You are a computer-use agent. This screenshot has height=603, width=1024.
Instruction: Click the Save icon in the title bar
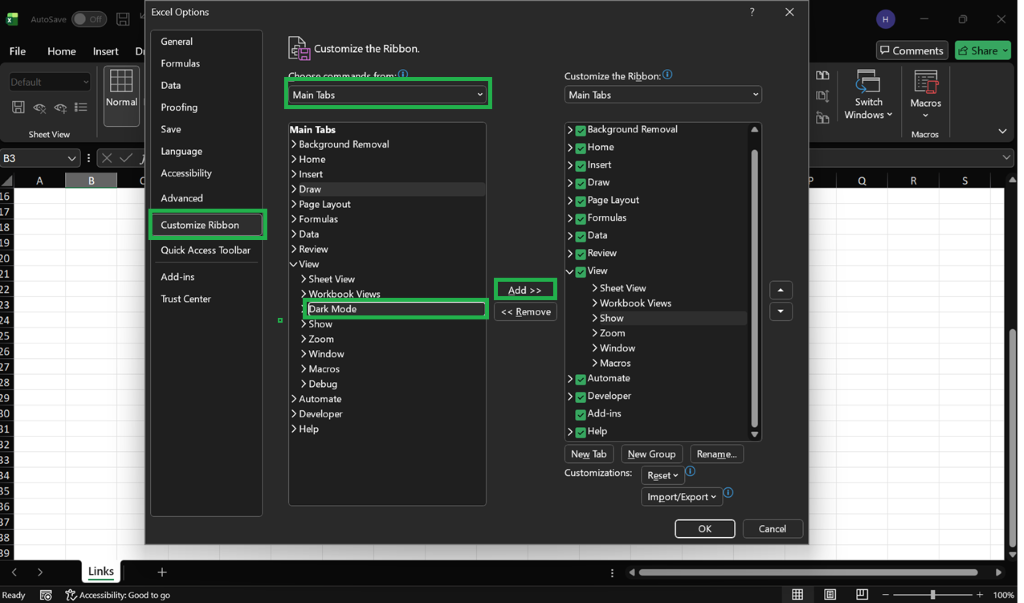(x=122, y=19)
